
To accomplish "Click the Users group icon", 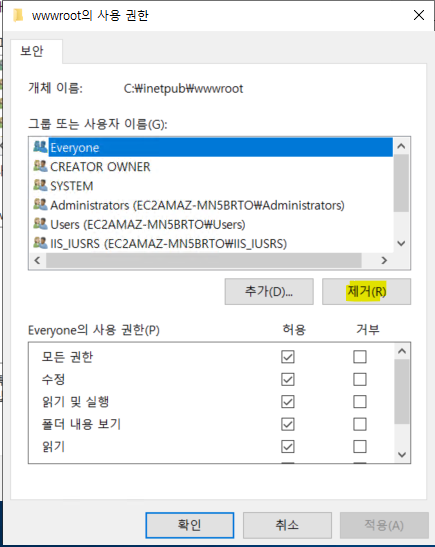I will 40,223.
